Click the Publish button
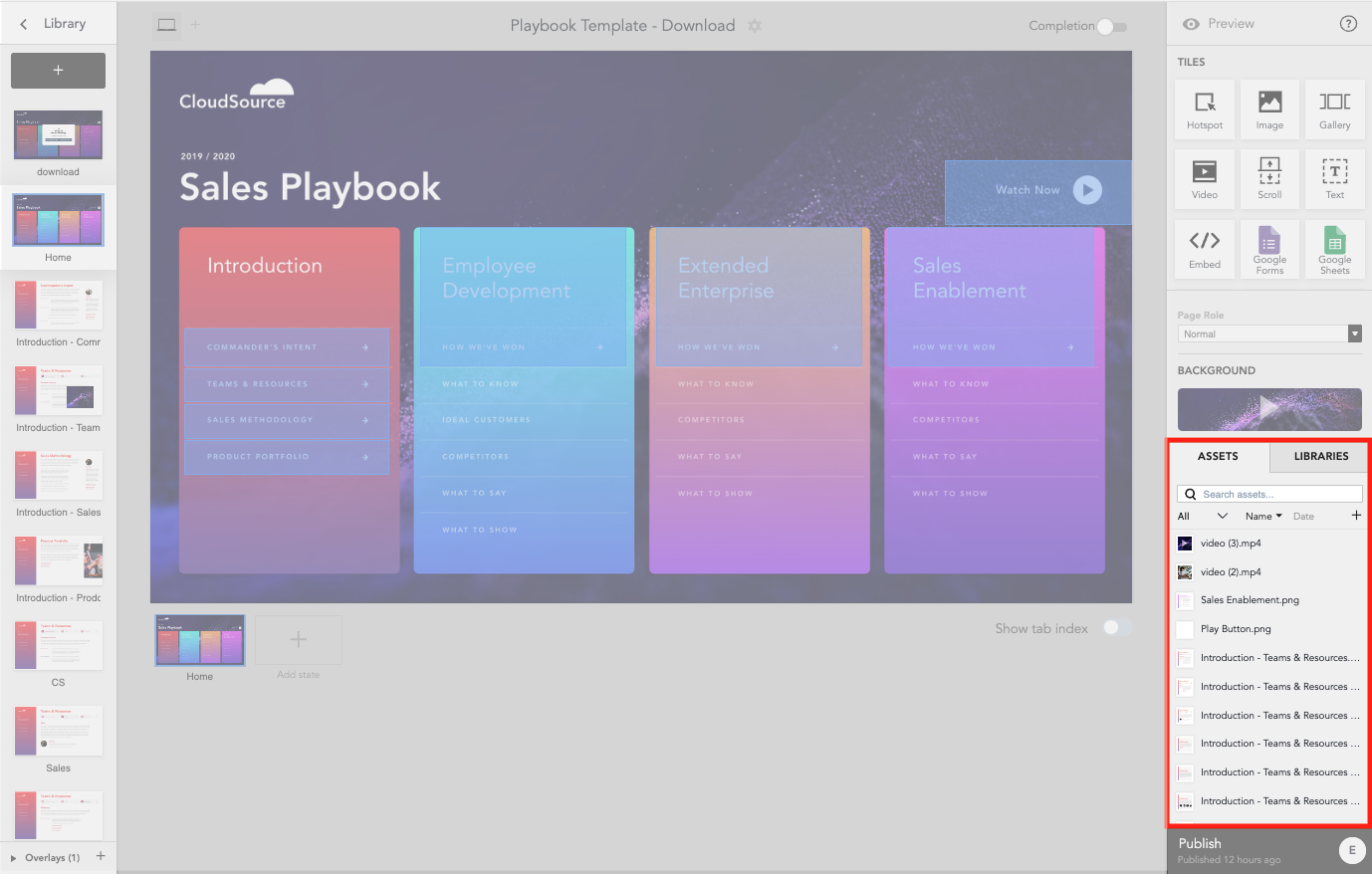Image resolution: width=1372 pixels, height=874 pixels. point(1199,843)
